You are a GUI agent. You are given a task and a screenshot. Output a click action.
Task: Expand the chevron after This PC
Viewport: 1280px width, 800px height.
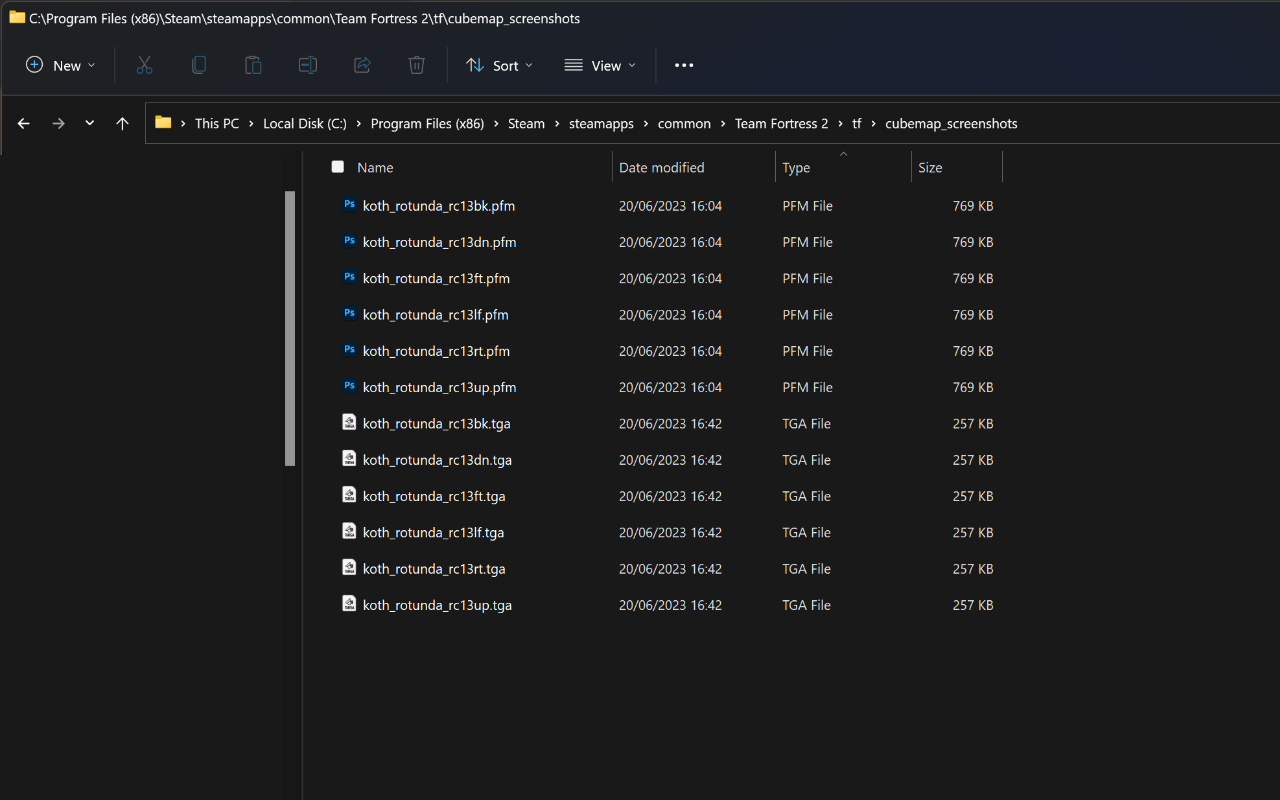(251, 124)
